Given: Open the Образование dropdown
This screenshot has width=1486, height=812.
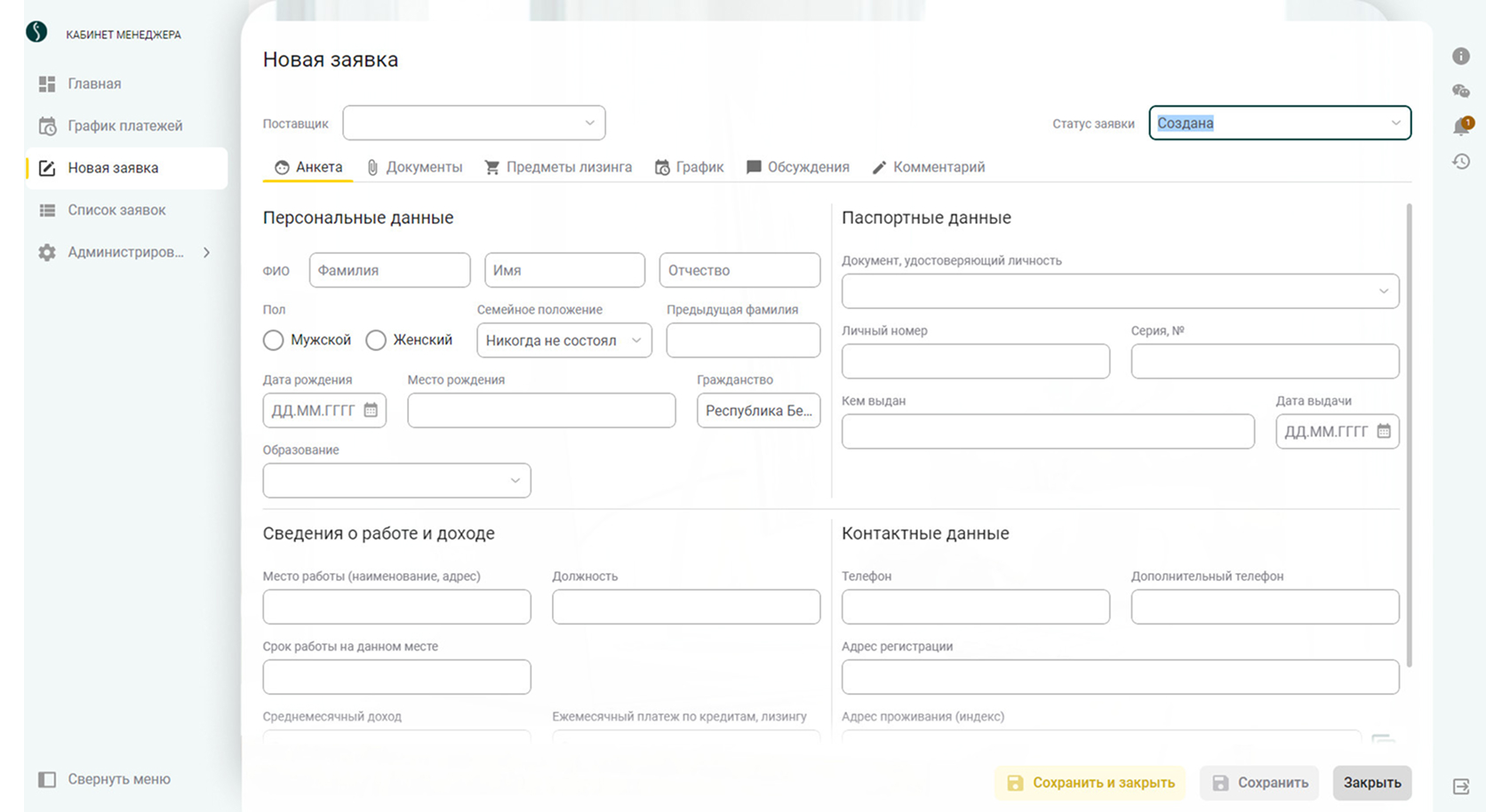Looking at the screenshot, I should tap(396, 481).
